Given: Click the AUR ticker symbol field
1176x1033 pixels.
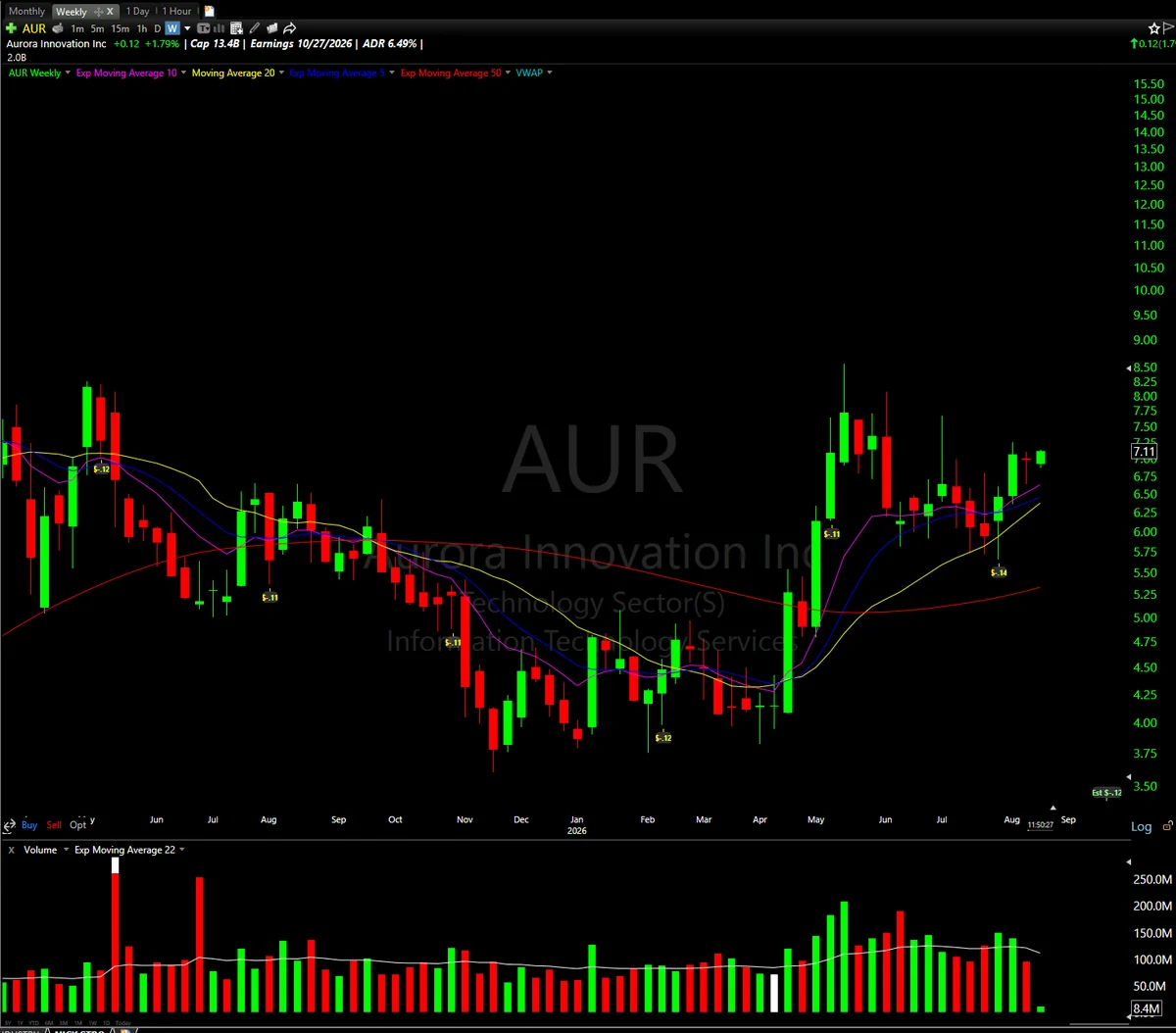Looking at the screenshot, I should [x=33, y=28].
